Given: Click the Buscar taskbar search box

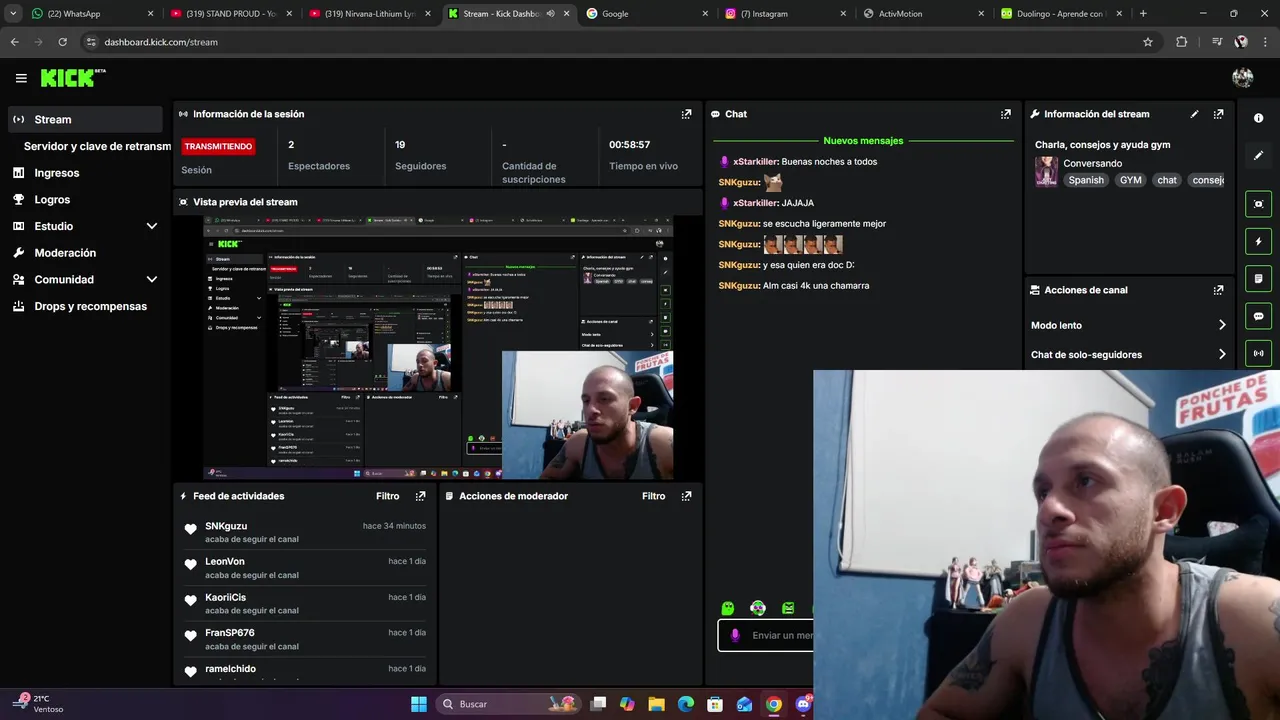Looking at the screenshot, I should 509,704.
